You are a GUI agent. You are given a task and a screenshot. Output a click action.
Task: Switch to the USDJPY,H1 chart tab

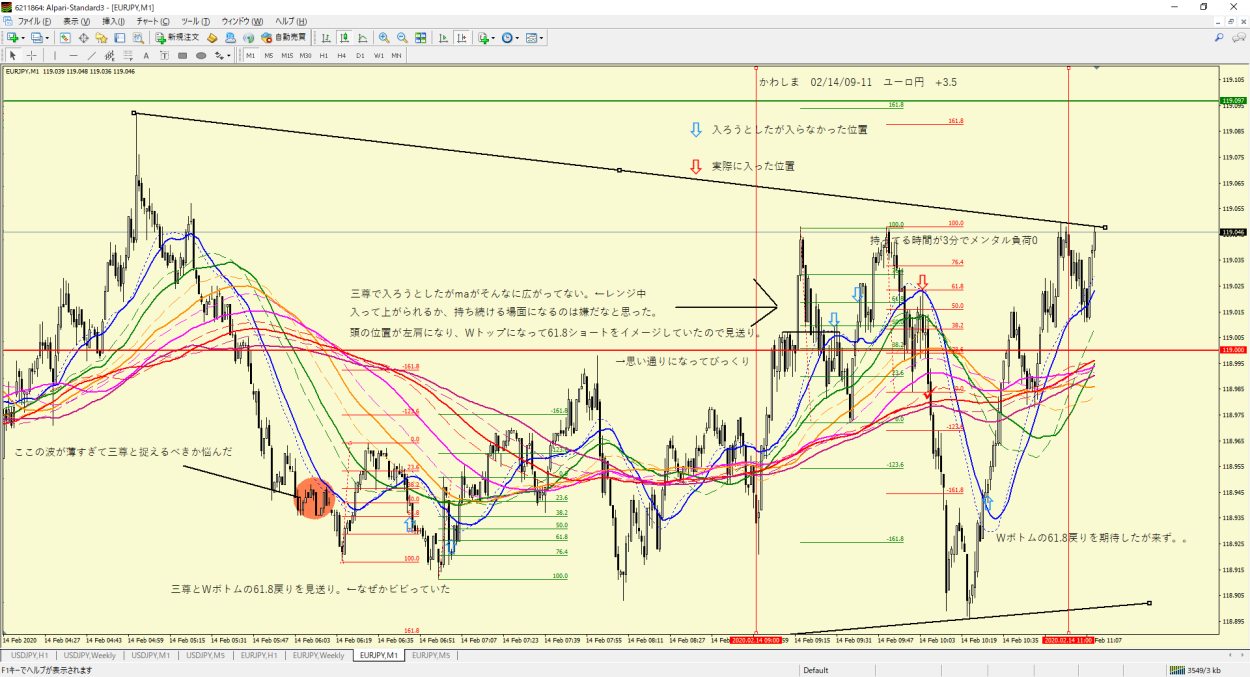[x=29, y=656]
